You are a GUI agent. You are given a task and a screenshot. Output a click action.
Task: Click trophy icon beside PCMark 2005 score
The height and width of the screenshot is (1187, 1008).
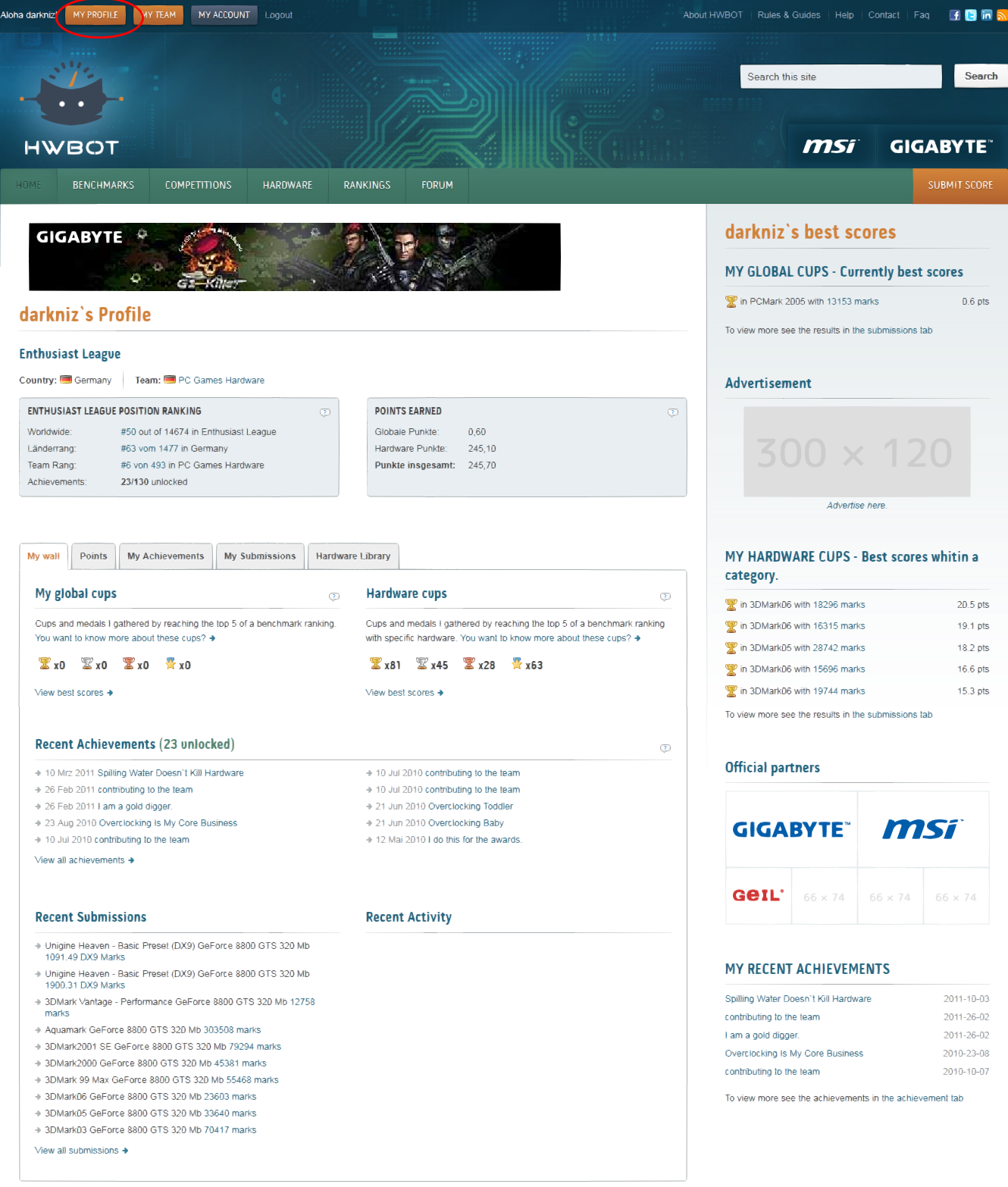731,302
